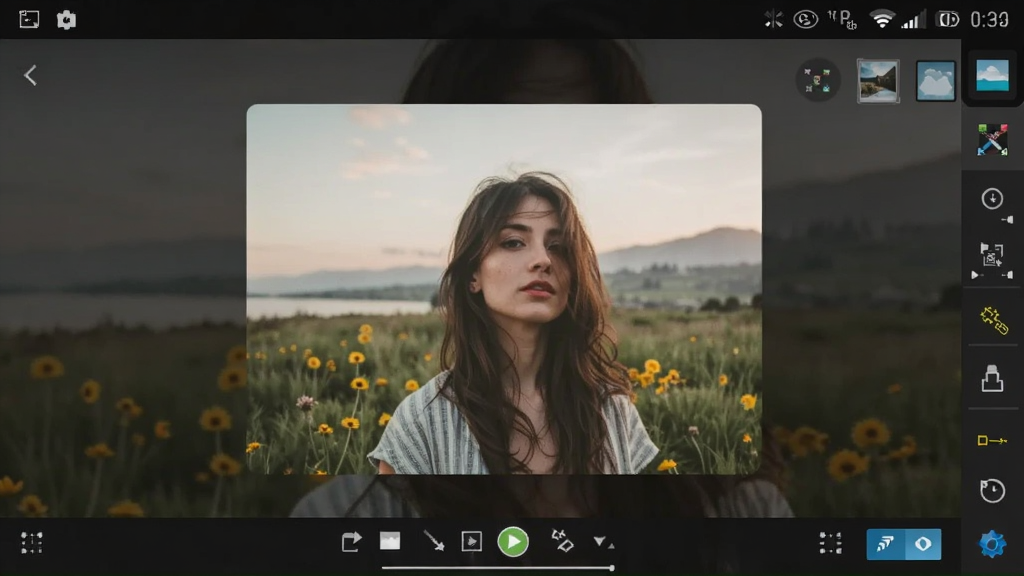Select the cloud background thumbnail
This screenshot has width=1024, height=576.
tap(936, 81)
